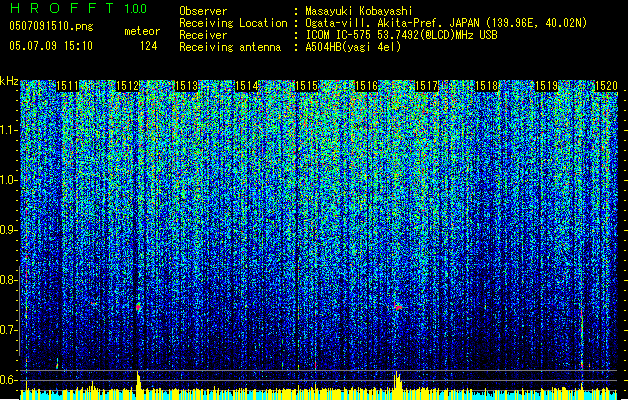
Task: Click the 0.7 kHz axis tick label
Action: (9, 331)
